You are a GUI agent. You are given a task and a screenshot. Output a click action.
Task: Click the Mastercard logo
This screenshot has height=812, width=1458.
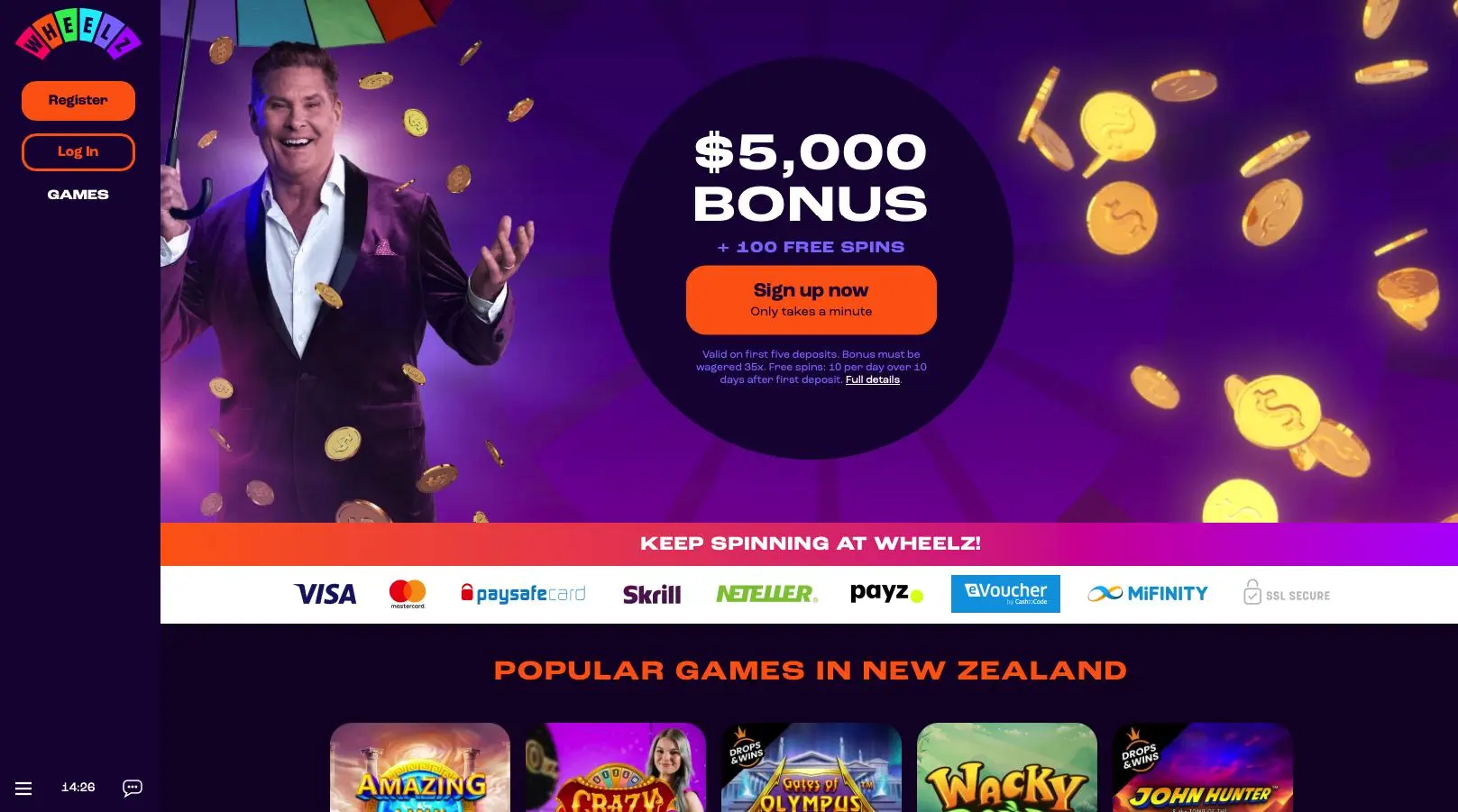(x=408, y=594)
